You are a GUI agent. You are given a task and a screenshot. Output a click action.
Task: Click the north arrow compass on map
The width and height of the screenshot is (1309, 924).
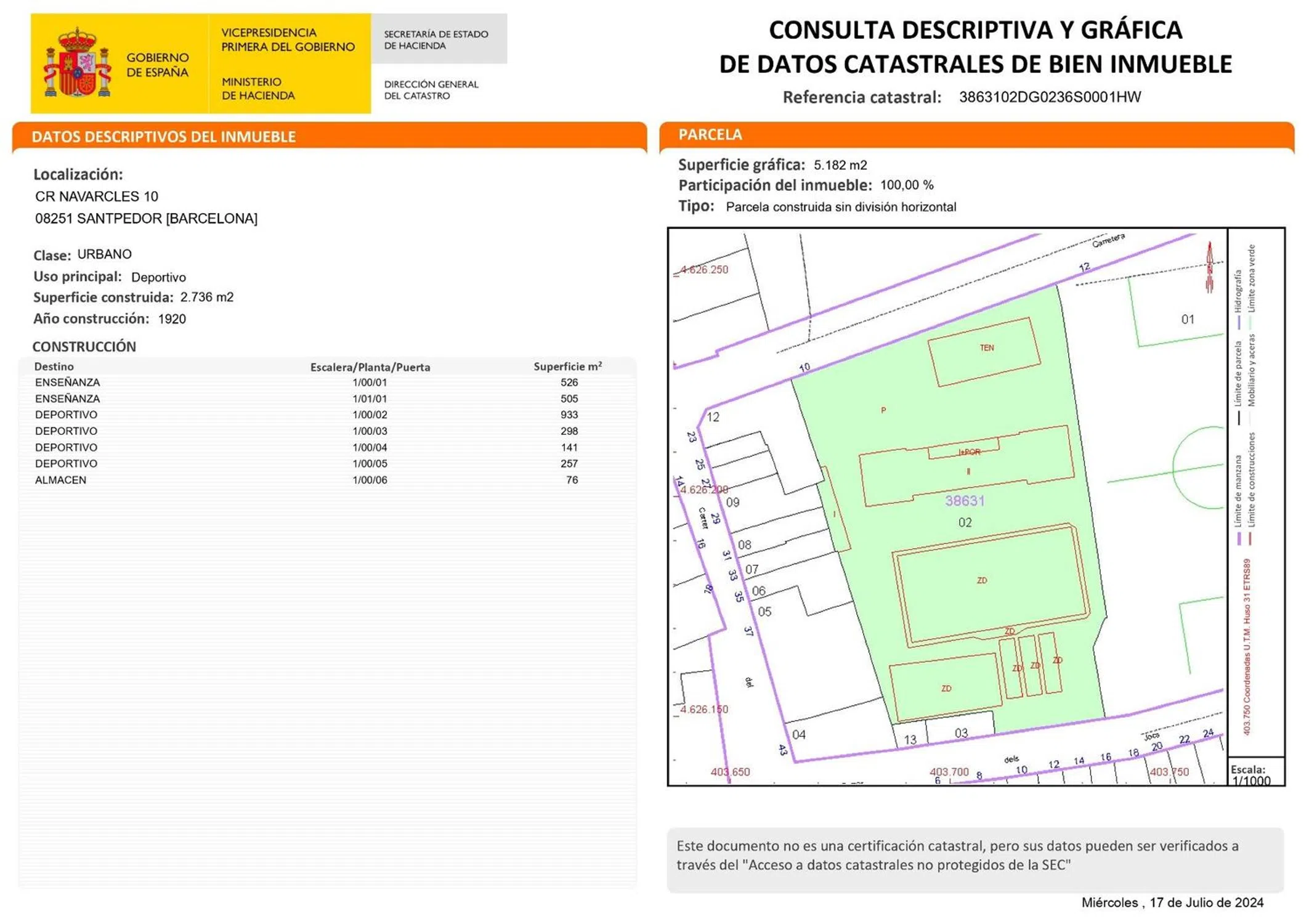click(x=1209, y=267)
